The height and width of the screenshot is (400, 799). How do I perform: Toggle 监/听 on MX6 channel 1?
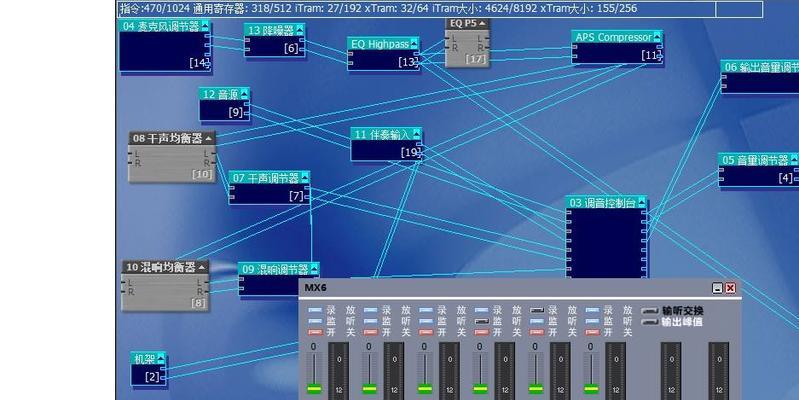click(315, 321)
